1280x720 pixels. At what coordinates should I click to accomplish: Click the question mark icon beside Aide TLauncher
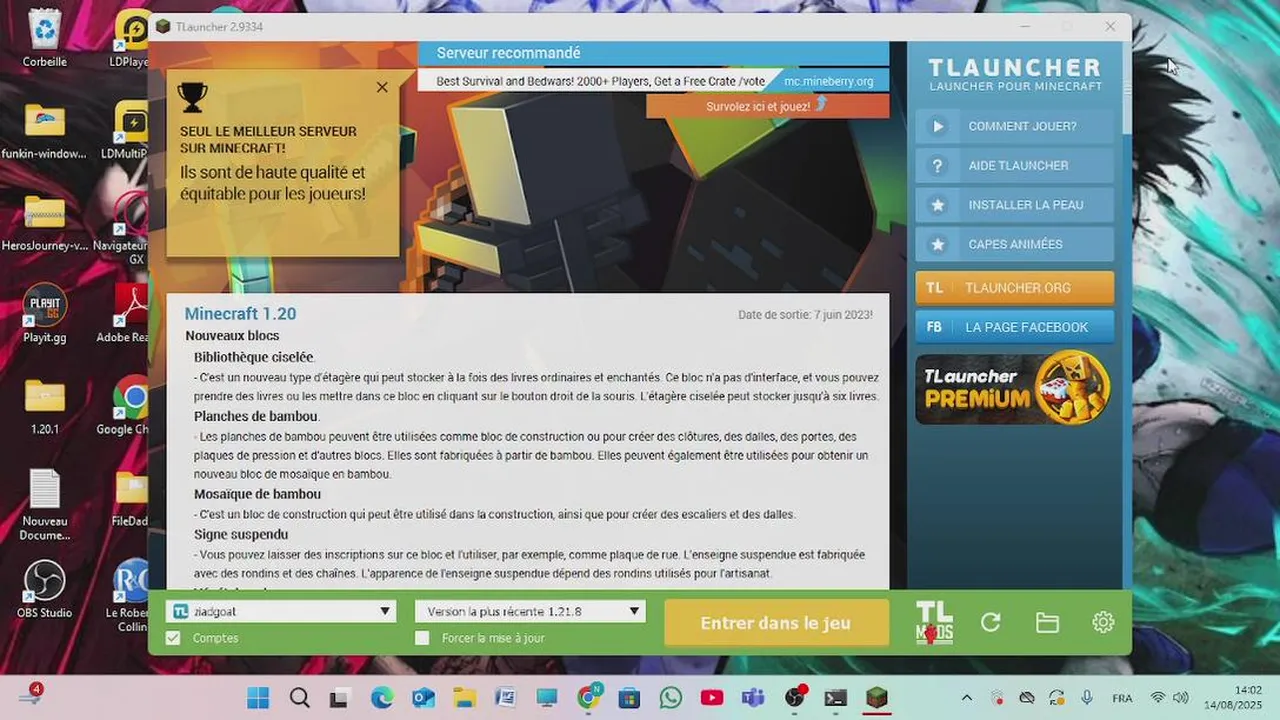pyautogui.click(x=938, y=165)
